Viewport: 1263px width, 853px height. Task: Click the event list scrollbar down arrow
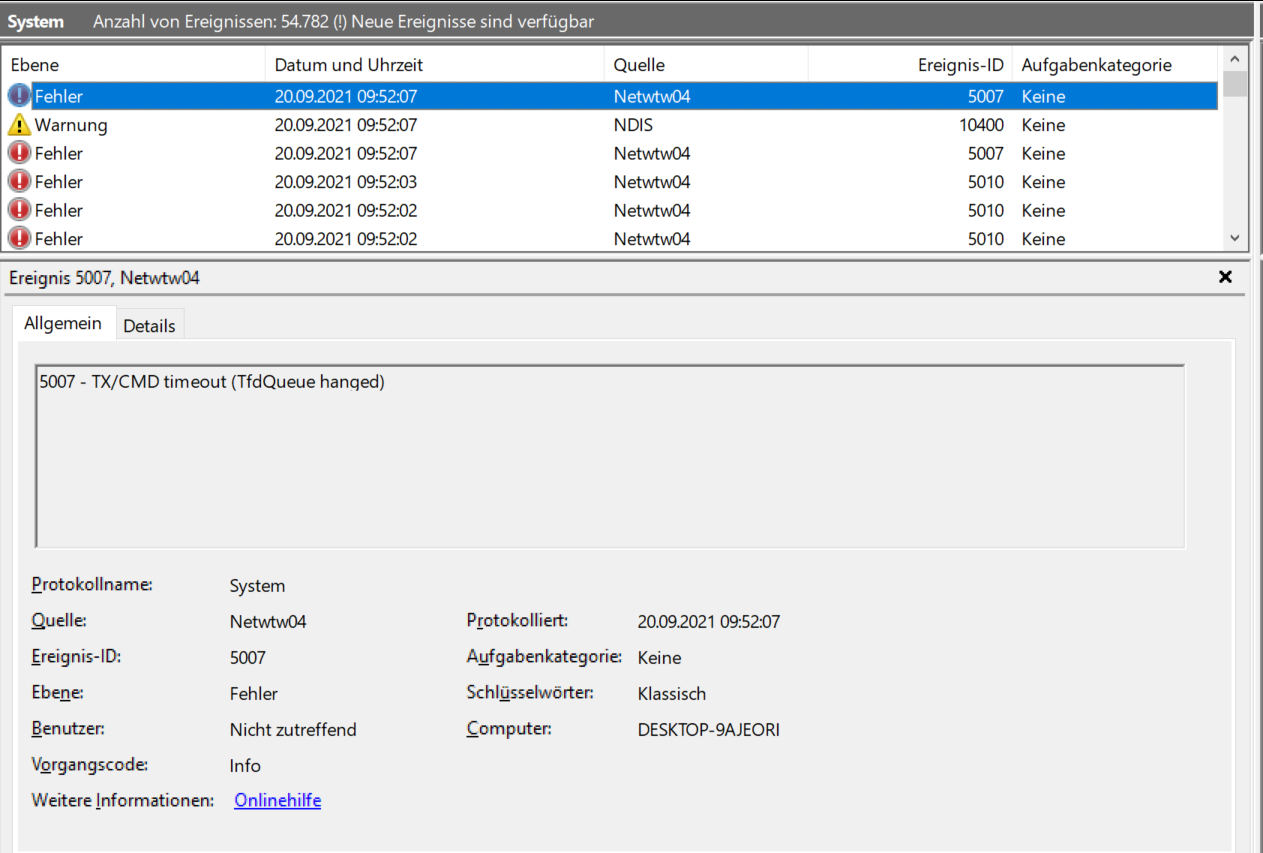click(x=1234, y=238)
